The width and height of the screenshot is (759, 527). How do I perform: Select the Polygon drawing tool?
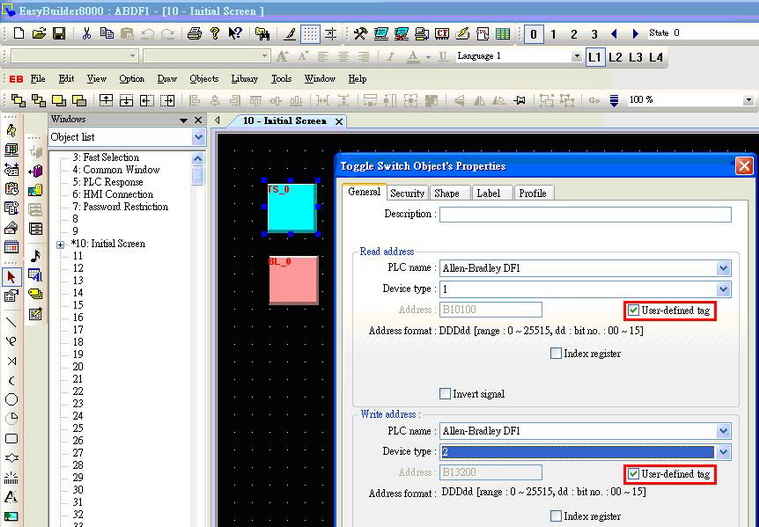coord(11,457)
